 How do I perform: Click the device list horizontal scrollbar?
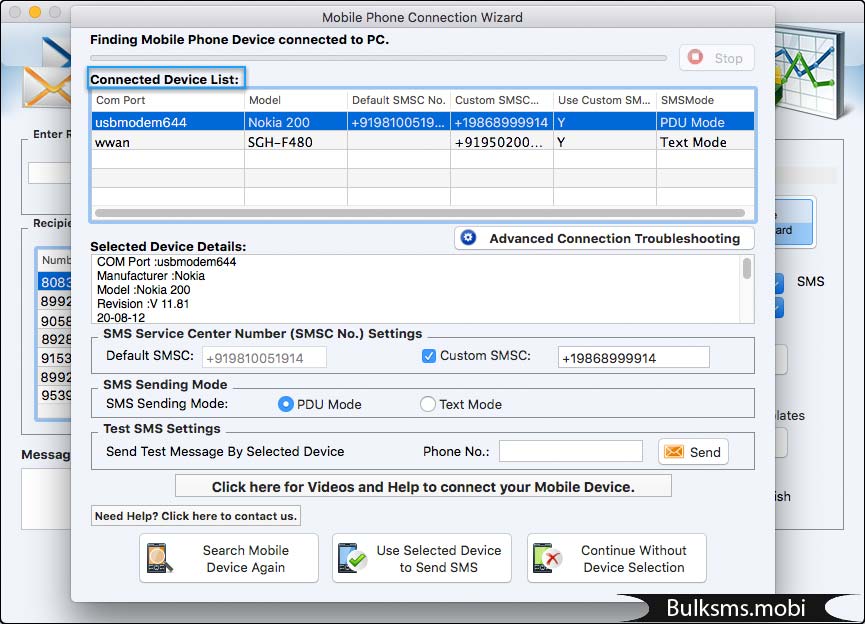click(x=420, y=213)
